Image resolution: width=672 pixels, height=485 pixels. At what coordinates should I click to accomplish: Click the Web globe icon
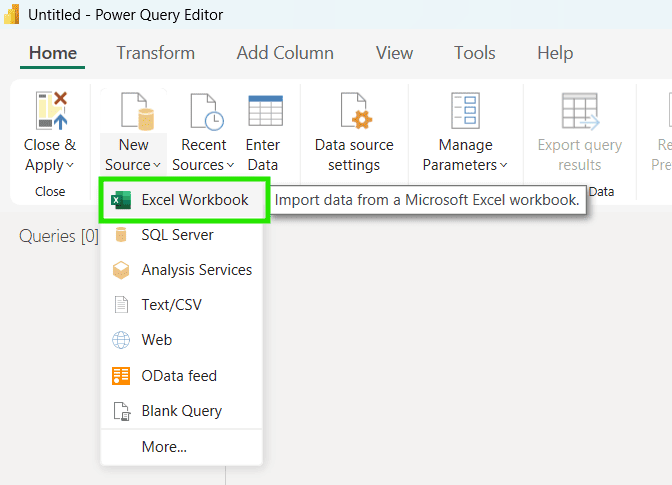pyautogui.click(x=121, y=340)
